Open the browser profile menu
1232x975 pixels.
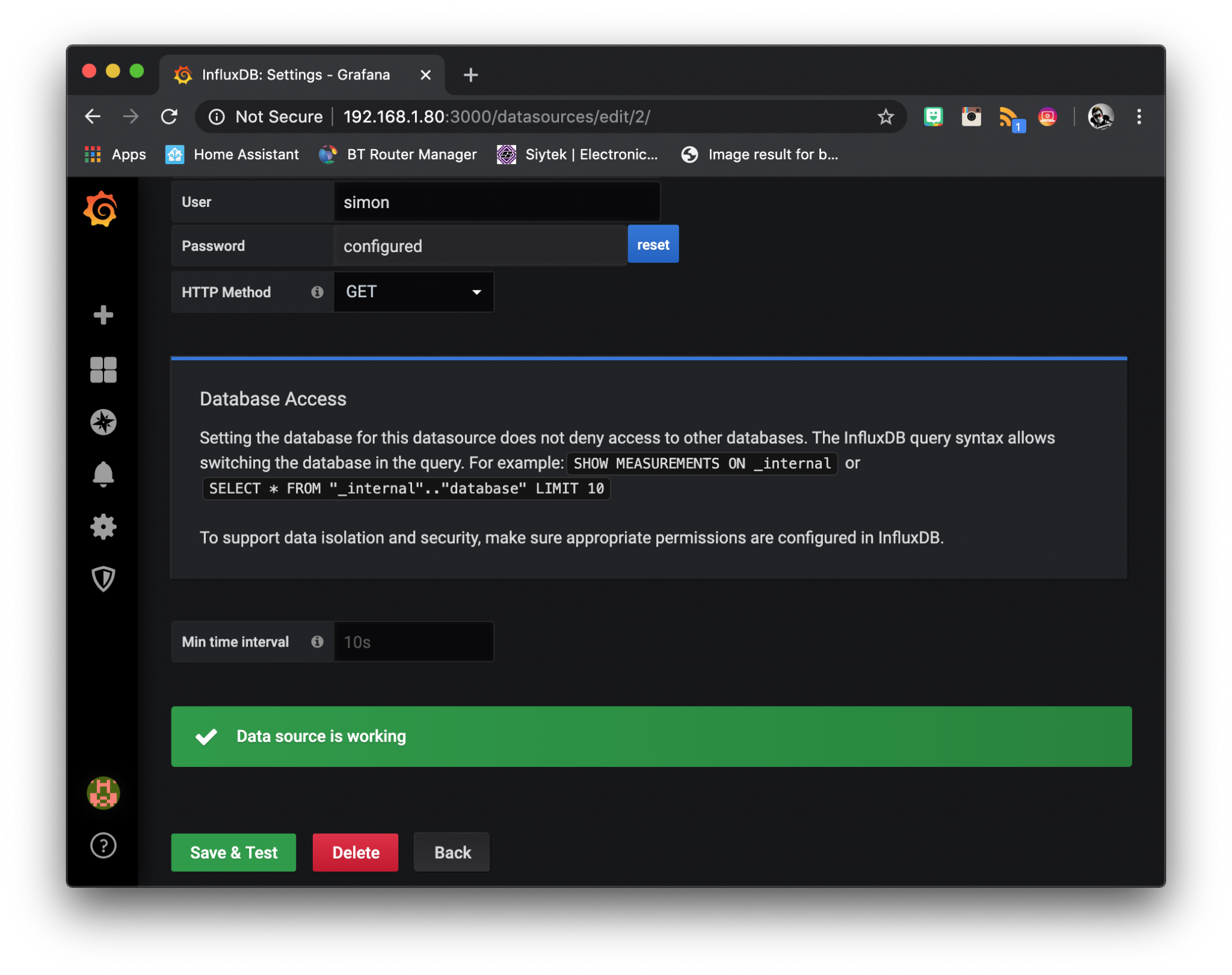tap(1100, 117)
